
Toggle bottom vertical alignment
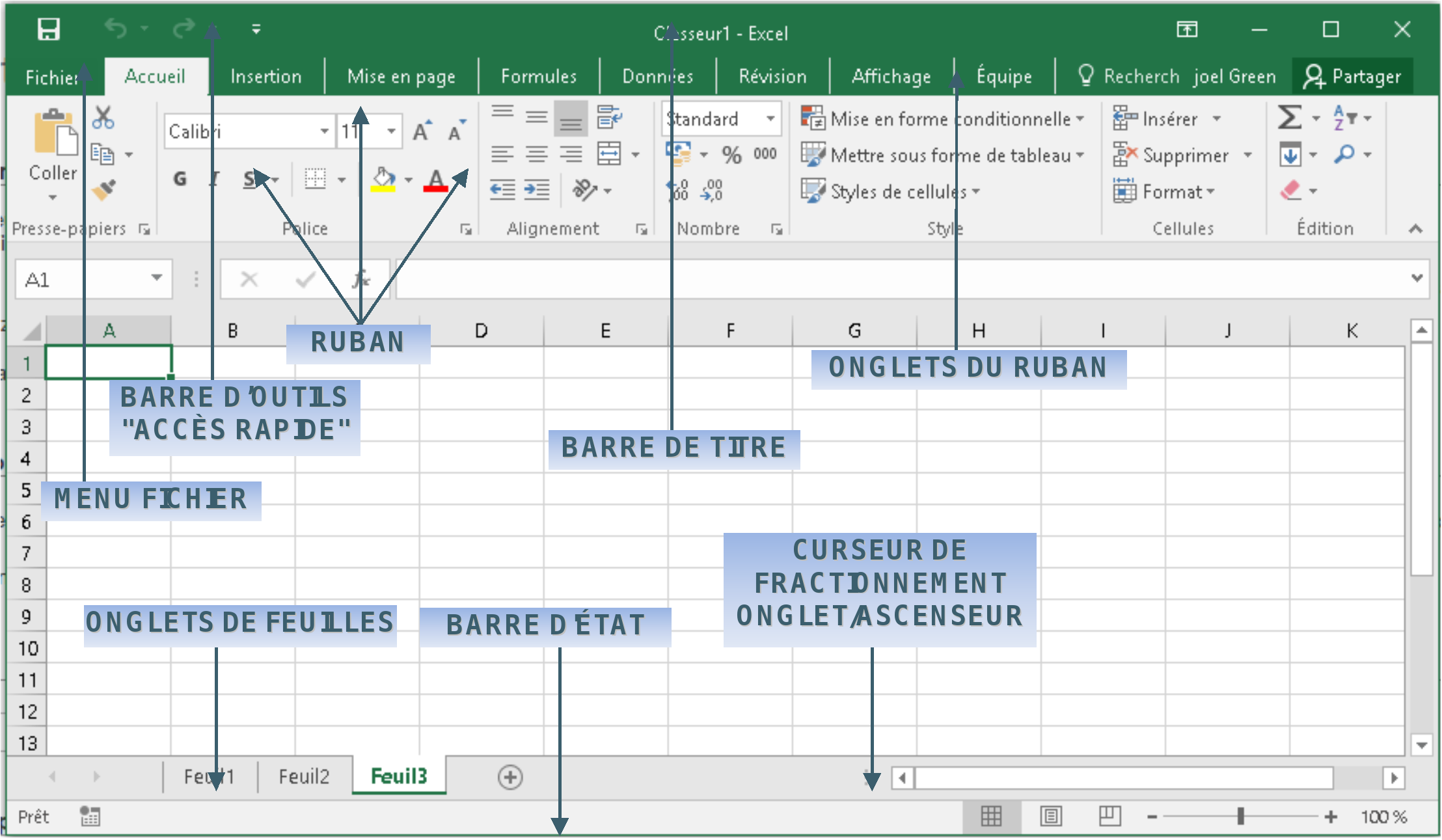coord(571,118)
